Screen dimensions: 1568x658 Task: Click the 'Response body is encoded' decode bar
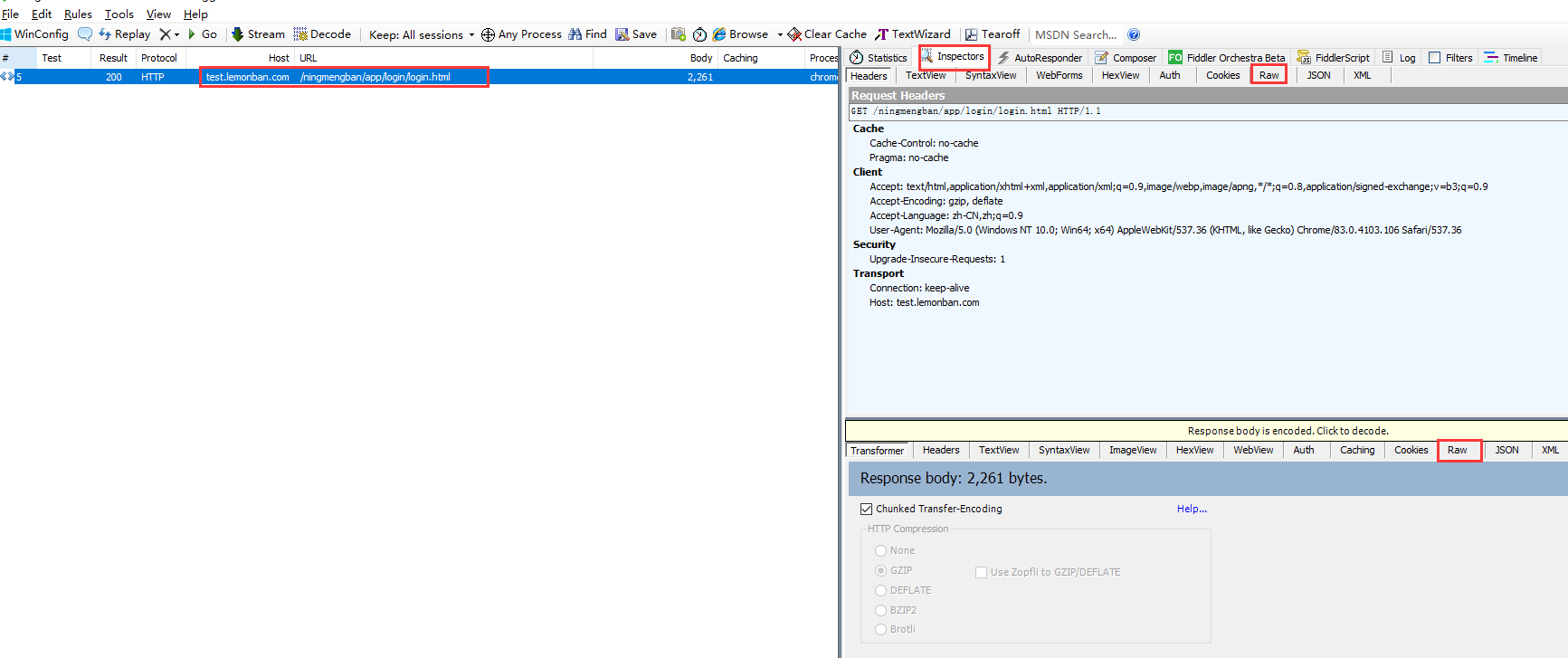(1206, 431)
